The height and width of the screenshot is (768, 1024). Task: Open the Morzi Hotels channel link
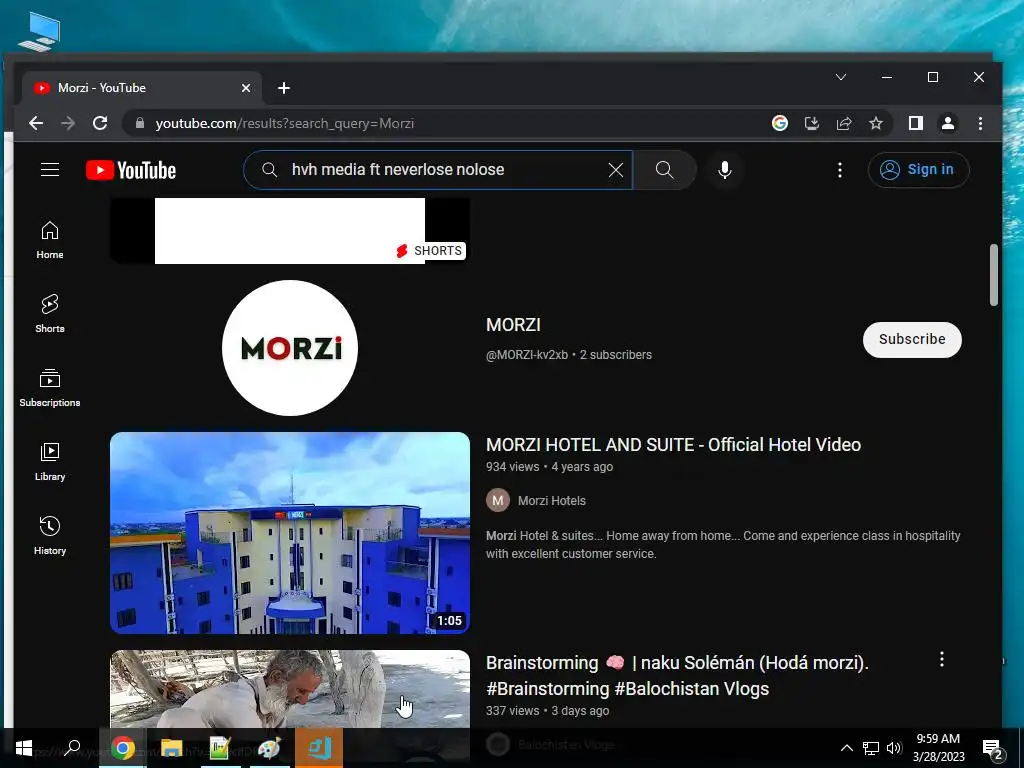pyautogui.click(x=552, y=501)
